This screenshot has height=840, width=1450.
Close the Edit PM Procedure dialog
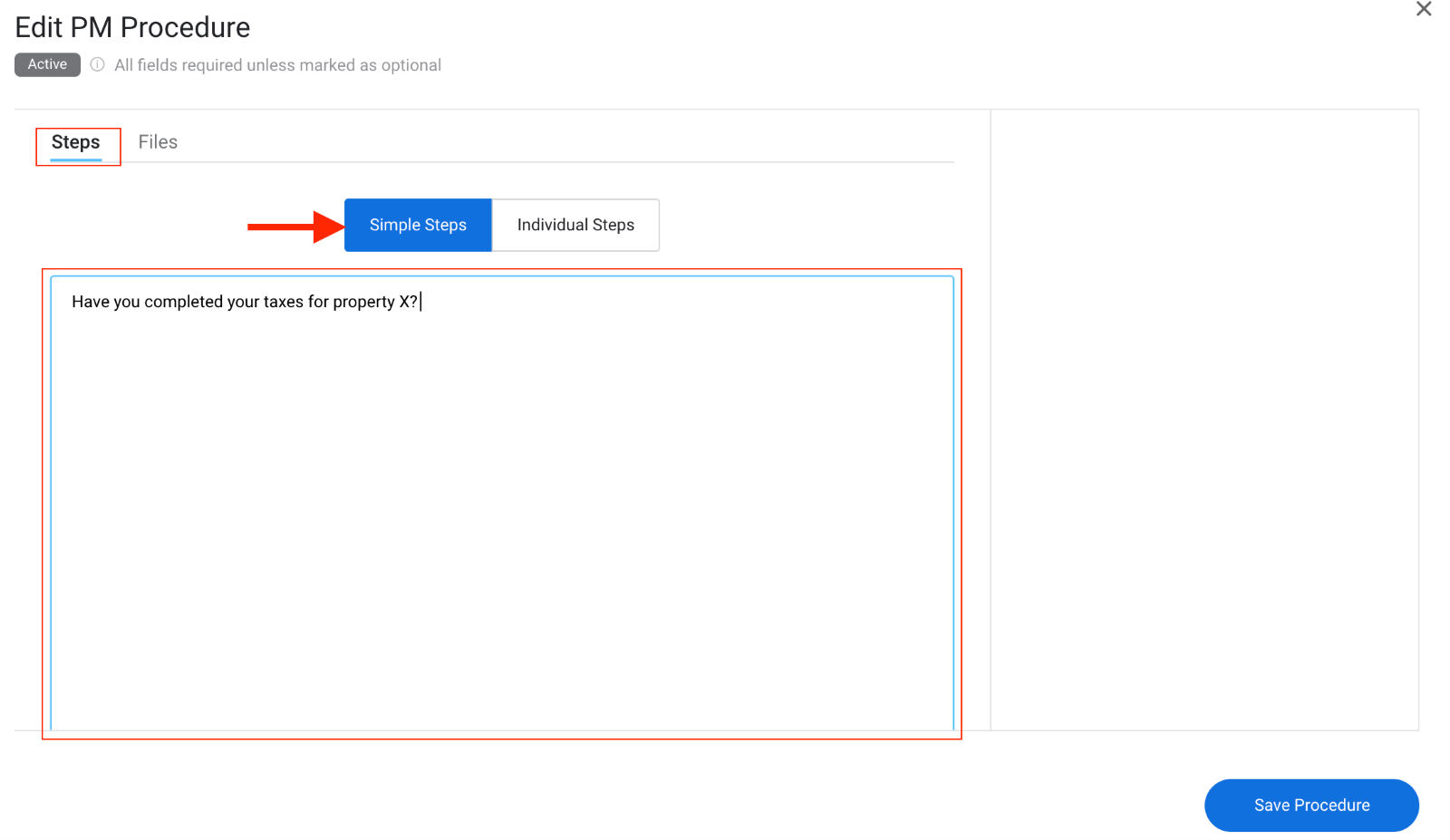click(x=1423, y=9)
